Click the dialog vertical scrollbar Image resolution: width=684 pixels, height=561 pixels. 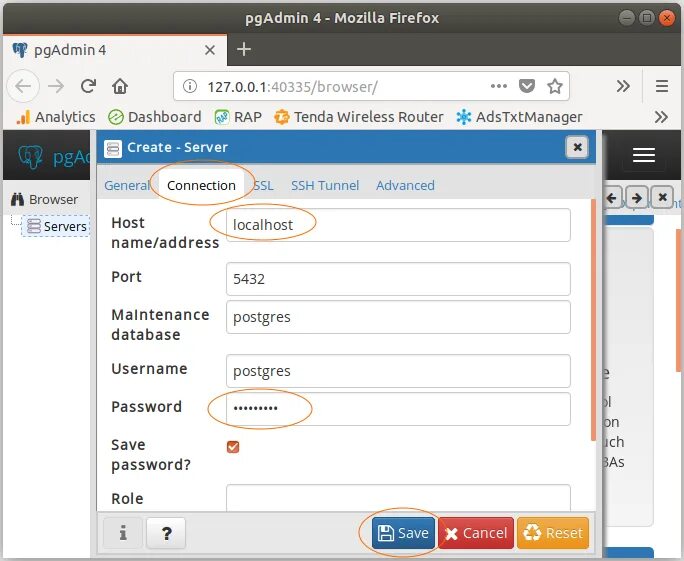click(593, 320)
